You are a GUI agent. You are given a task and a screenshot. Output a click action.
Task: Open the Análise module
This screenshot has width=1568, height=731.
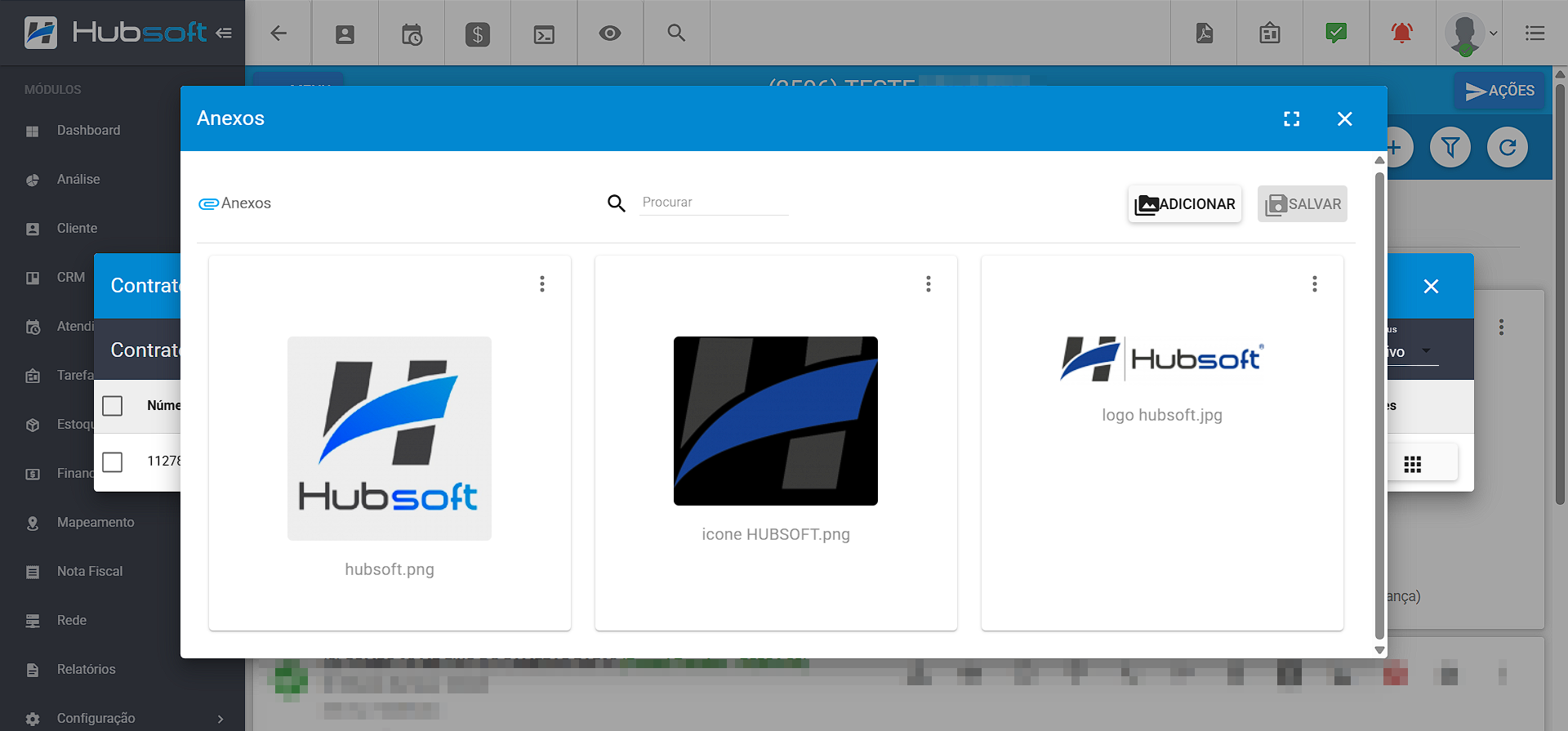tap(78, 180)
